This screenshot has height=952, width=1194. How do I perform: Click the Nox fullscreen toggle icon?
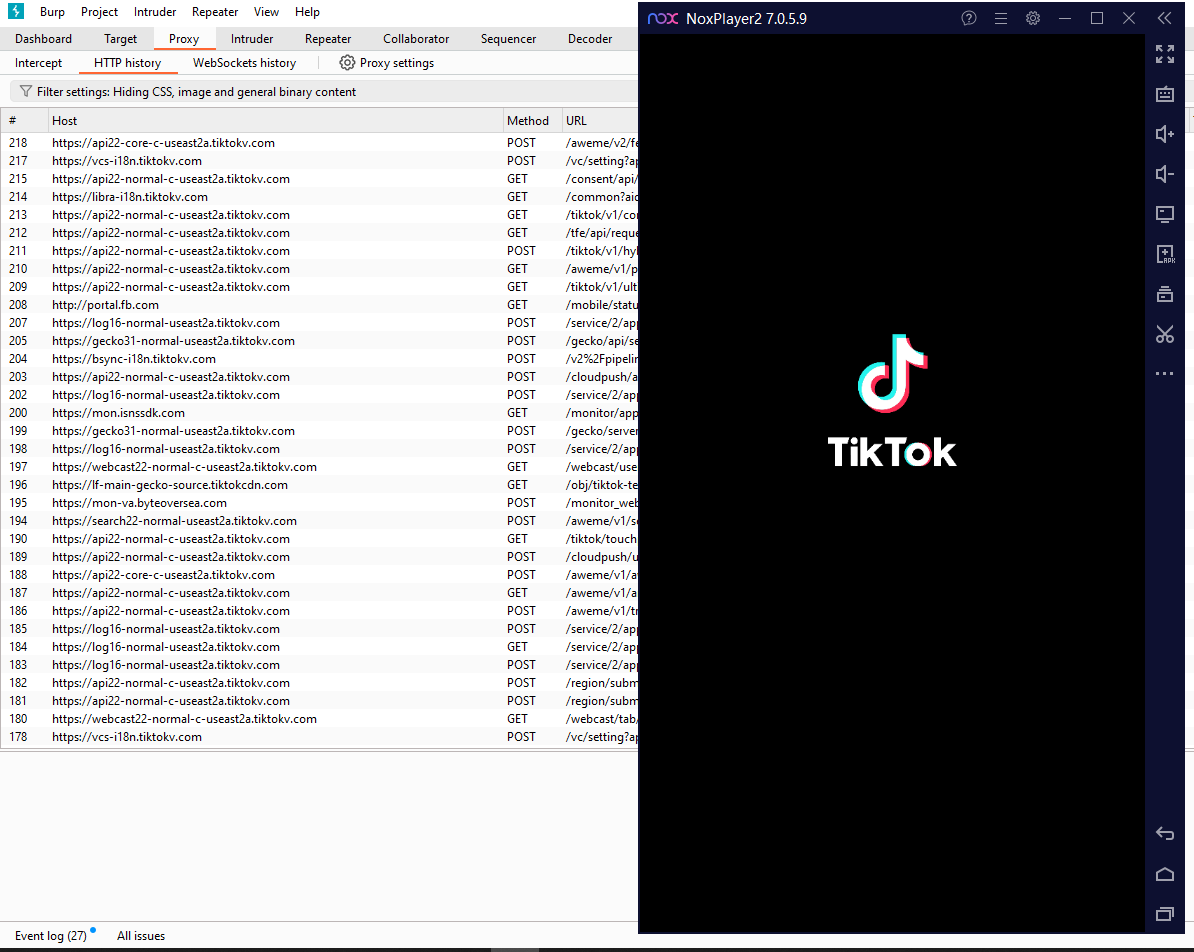pyautogui.click(x=1165, y=54)
